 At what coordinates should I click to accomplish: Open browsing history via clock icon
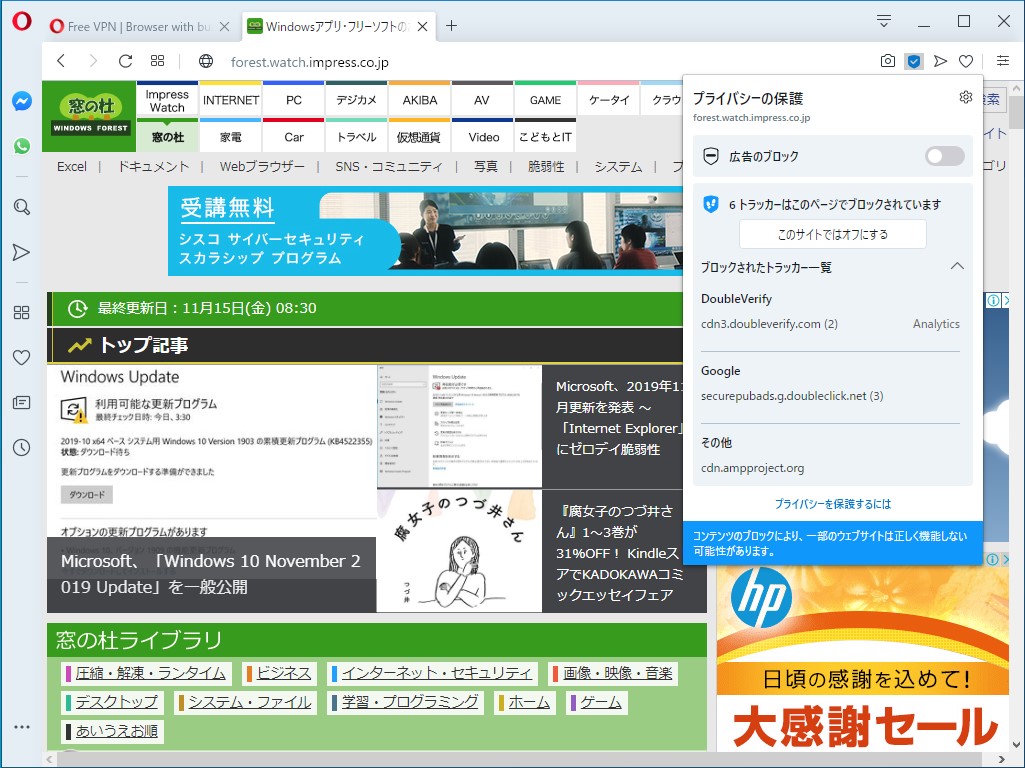21,447
